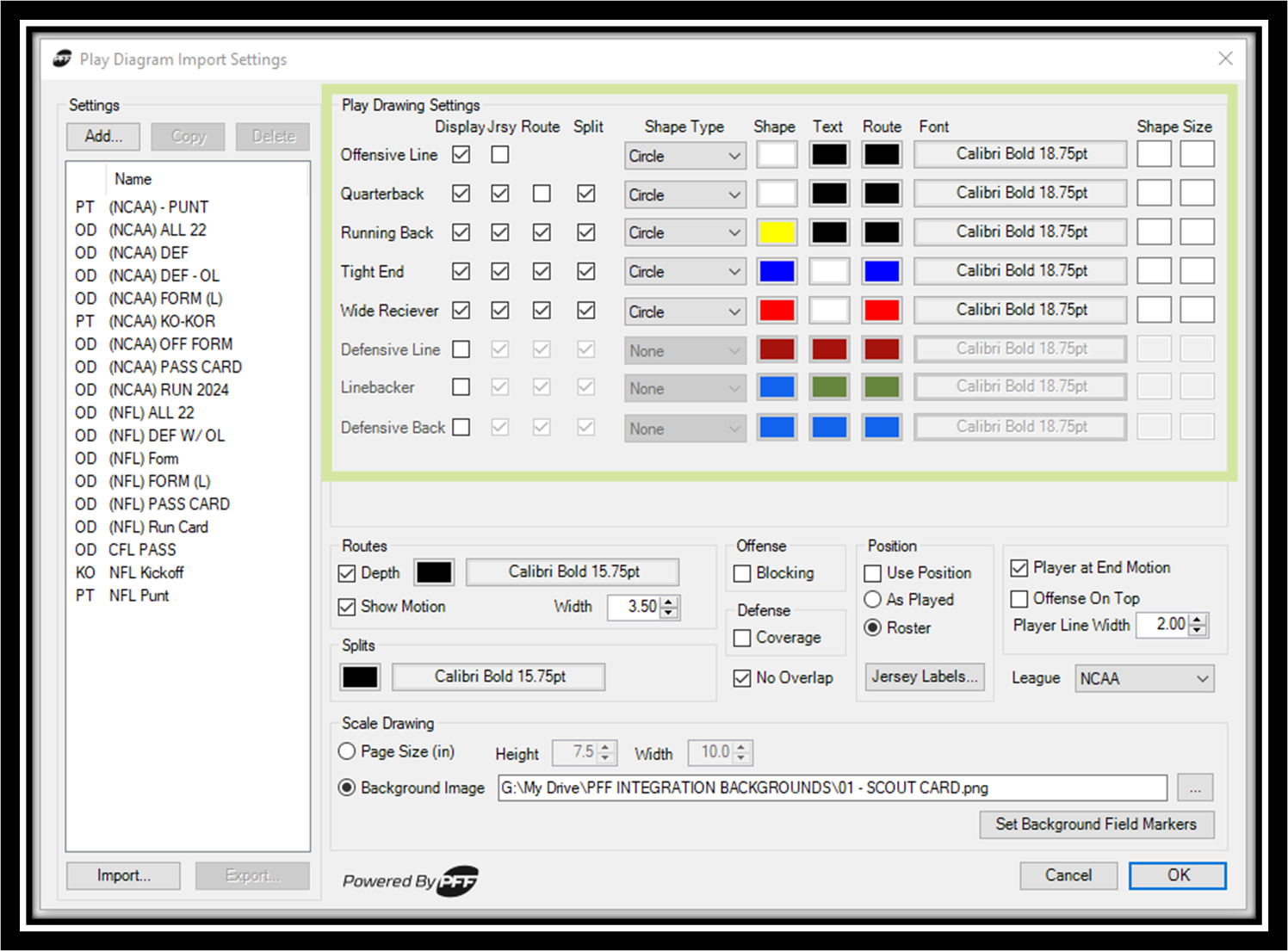
Task: Click the Splits black color swatch
Action: [360, 677]
